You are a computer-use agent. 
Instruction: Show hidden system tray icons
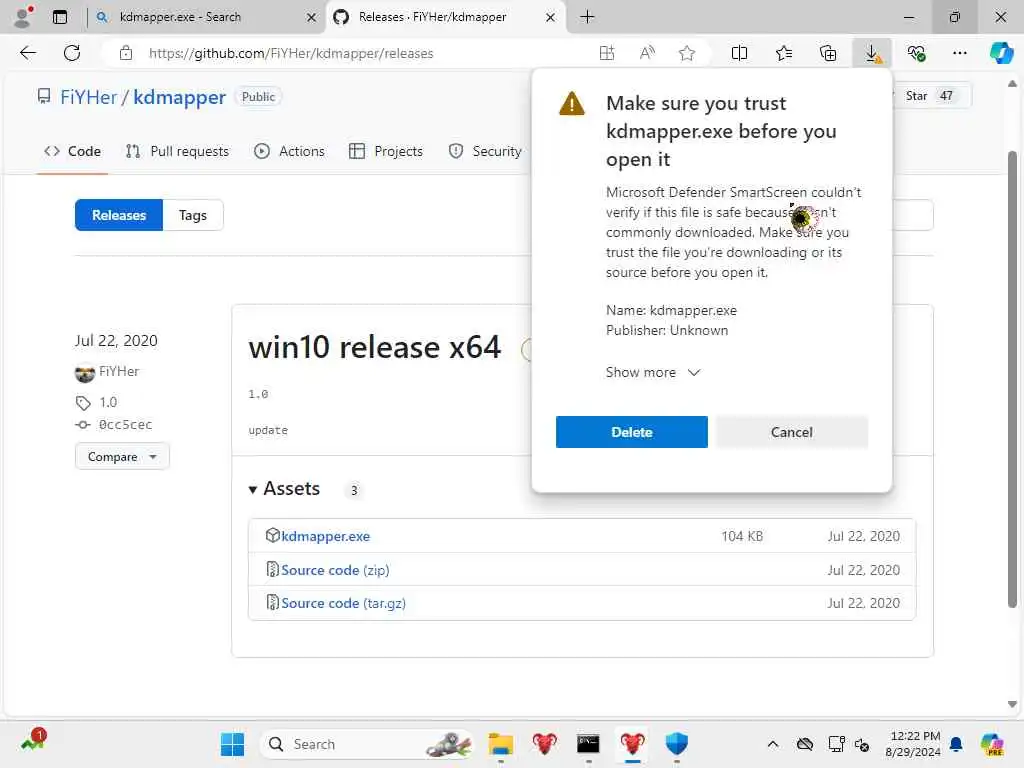click(x=773, y=744)
